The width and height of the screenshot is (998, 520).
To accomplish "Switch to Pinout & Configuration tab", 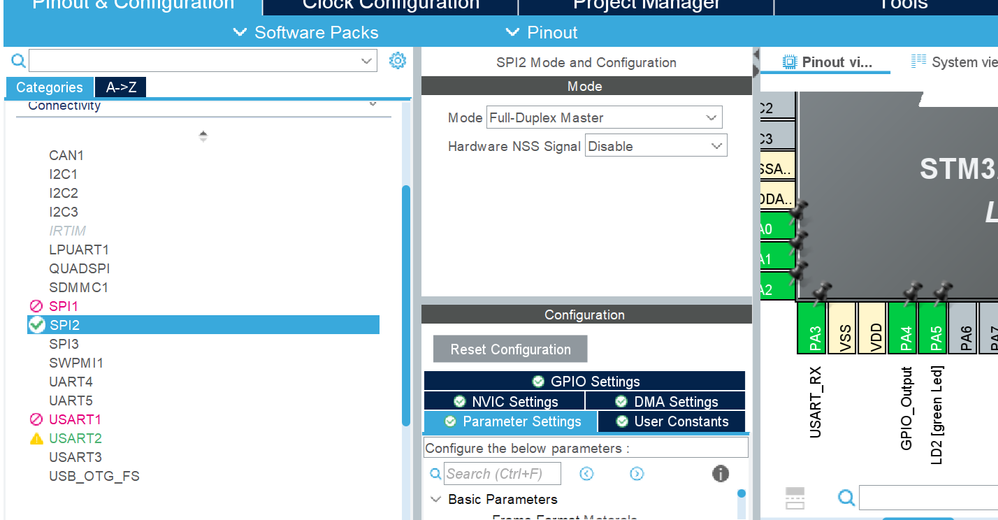I will (133, 5).
